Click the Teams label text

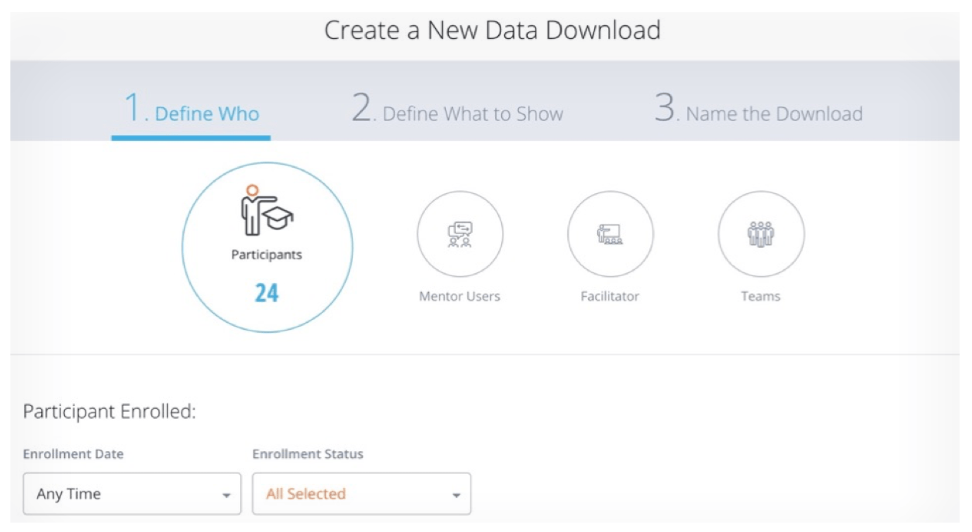tap(761, 296)
